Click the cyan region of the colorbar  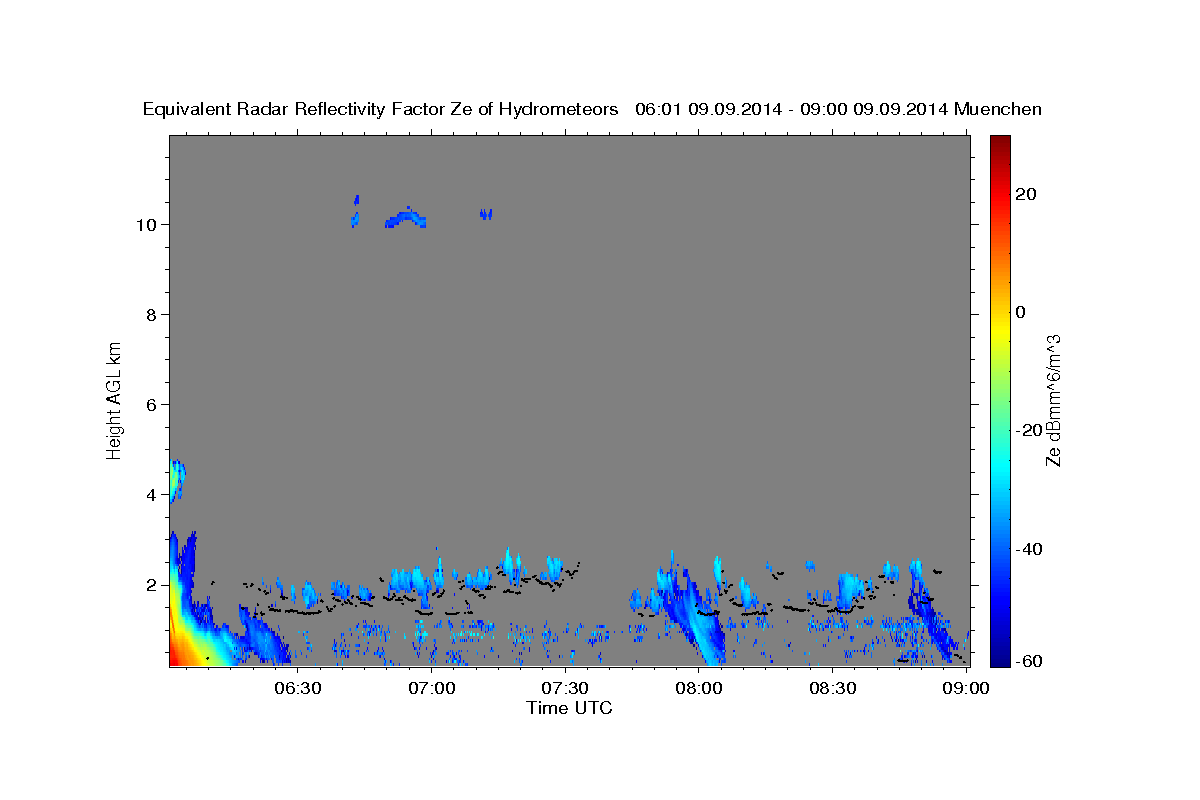(1001, 465)
